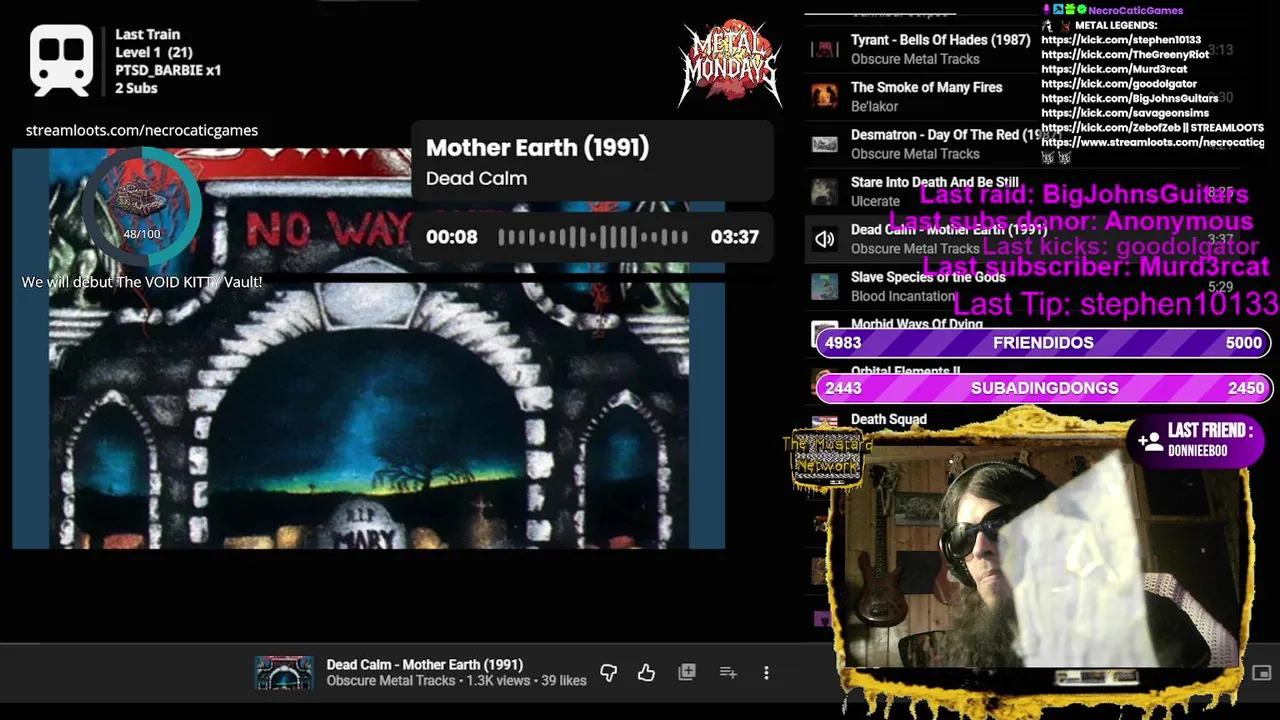Click Dead Calm artist in now-playing widget
The image size is (1280, 720).
[476, 178]
